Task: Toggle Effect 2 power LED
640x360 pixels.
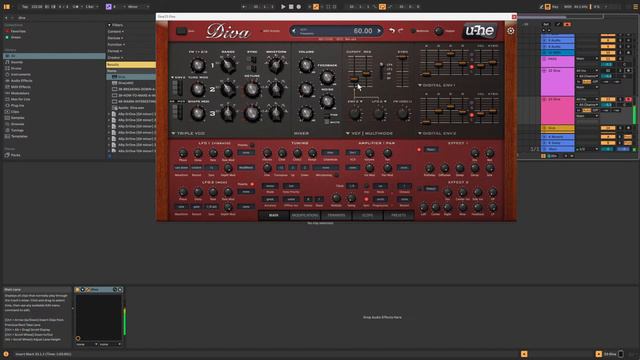Action: point(419,189)
